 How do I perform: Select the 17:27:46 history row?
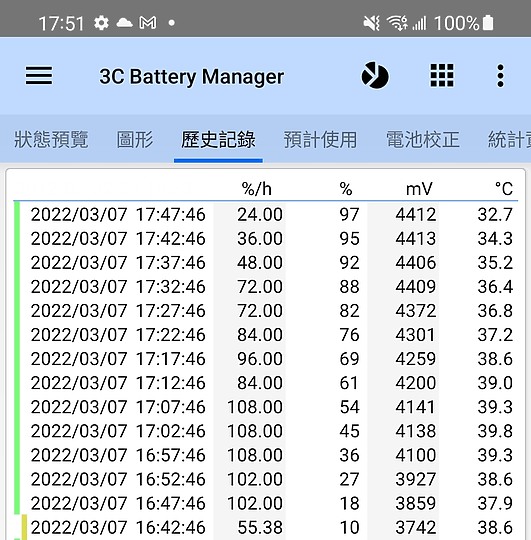click(266, 311)
